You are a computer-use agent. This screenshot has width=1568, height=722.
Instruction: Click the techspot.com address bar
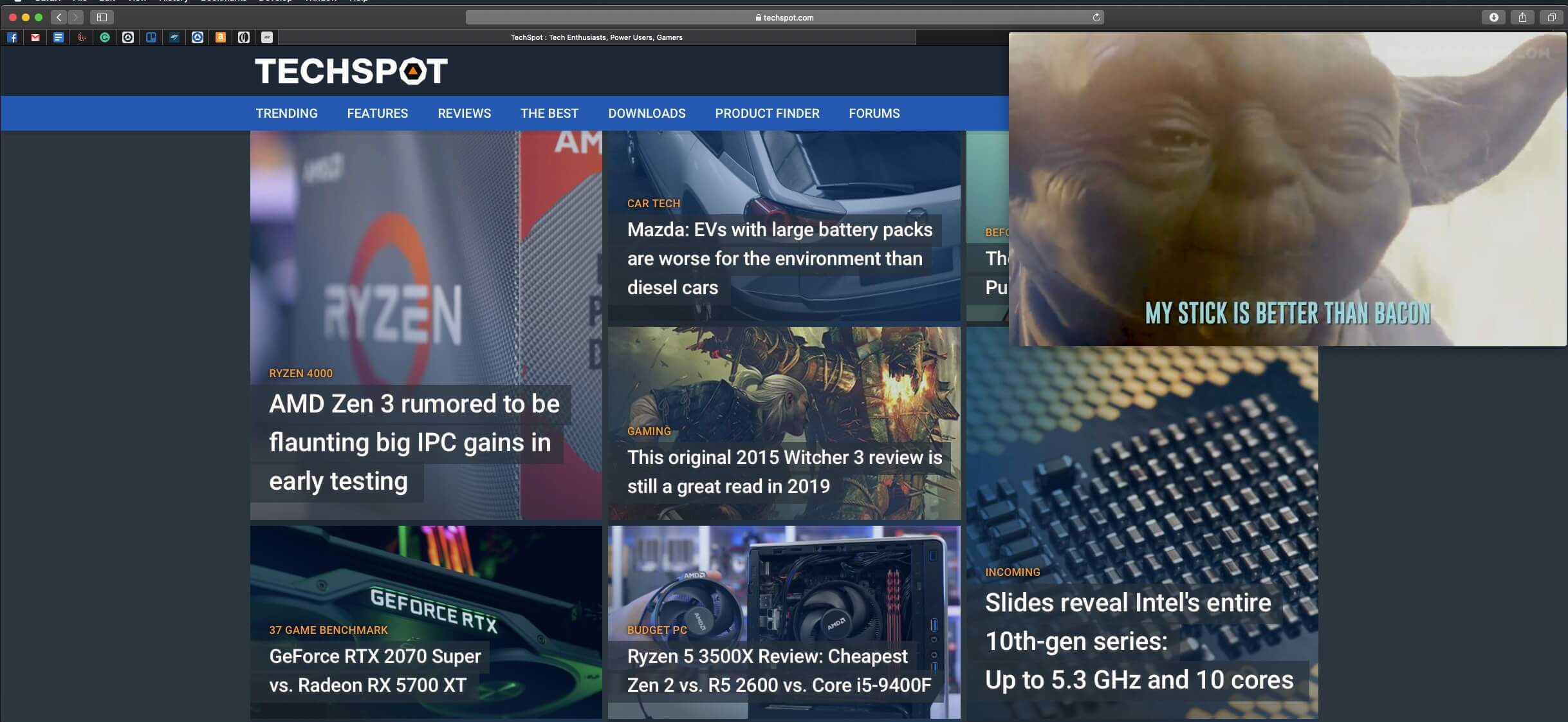[784, 17]
